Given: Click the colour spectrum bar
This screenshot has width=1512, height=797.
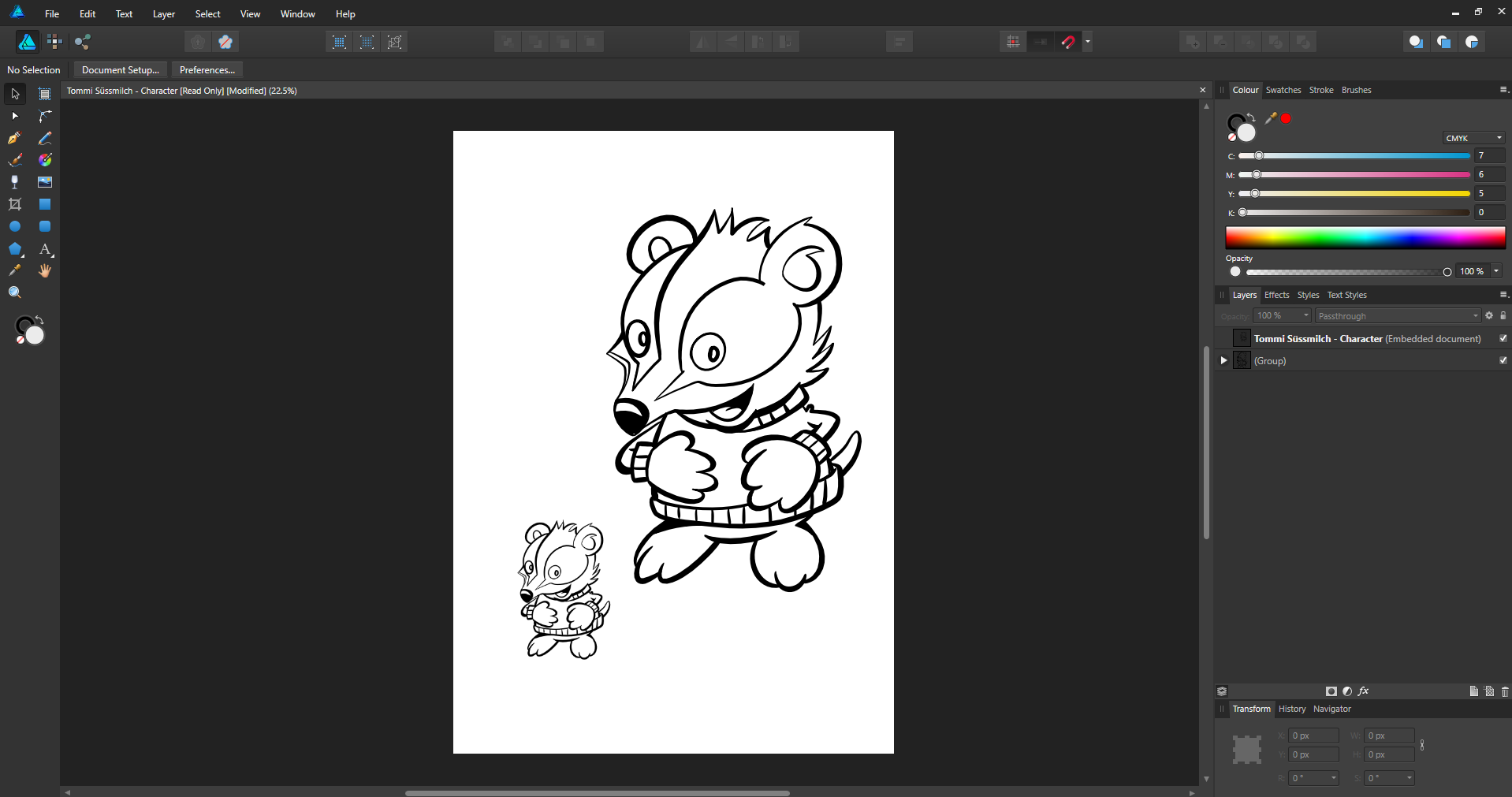Looking at the screenshot, I should 1365,237.
